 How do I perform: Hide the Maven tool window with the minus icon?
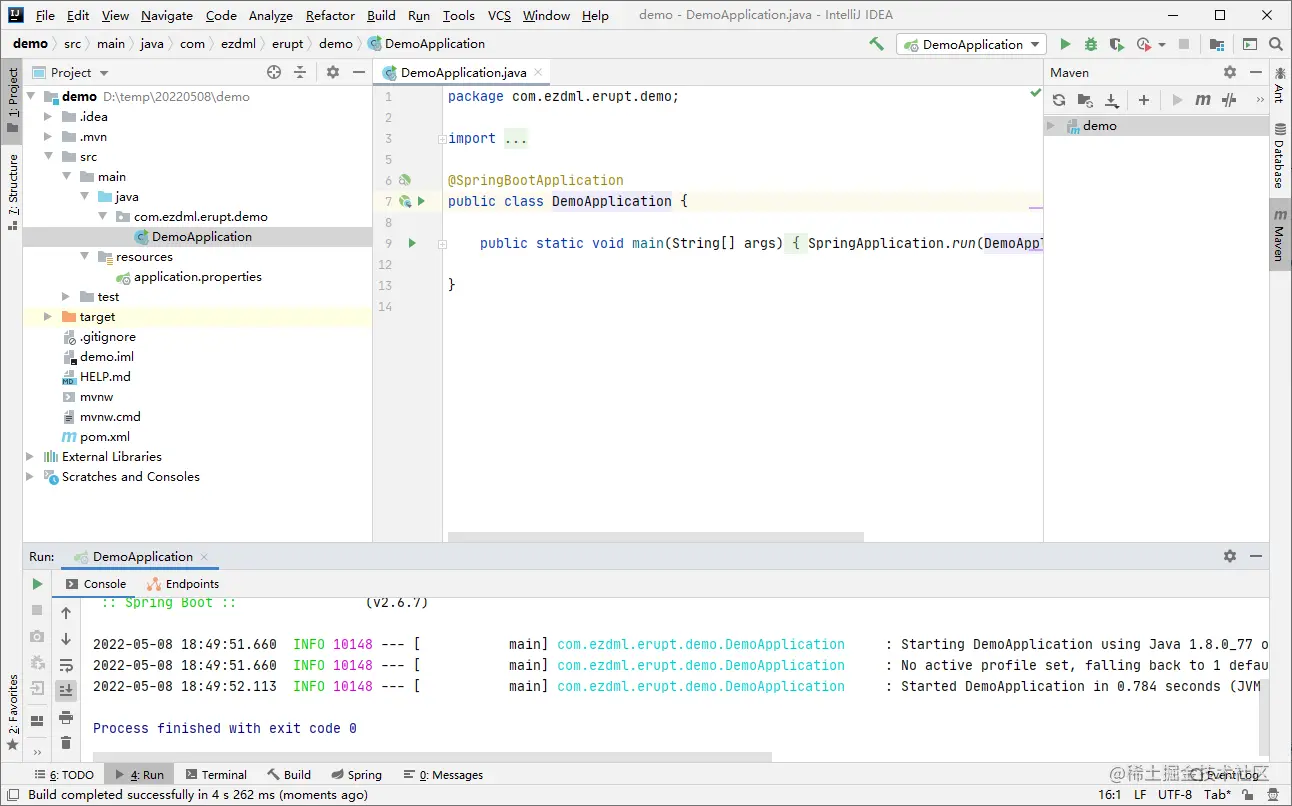coord(1256,72)
